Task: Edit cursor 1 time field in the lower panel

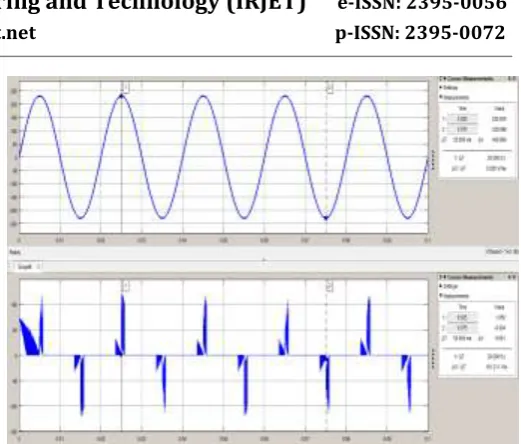Action: pyautogui.click(x=462, y=317)
